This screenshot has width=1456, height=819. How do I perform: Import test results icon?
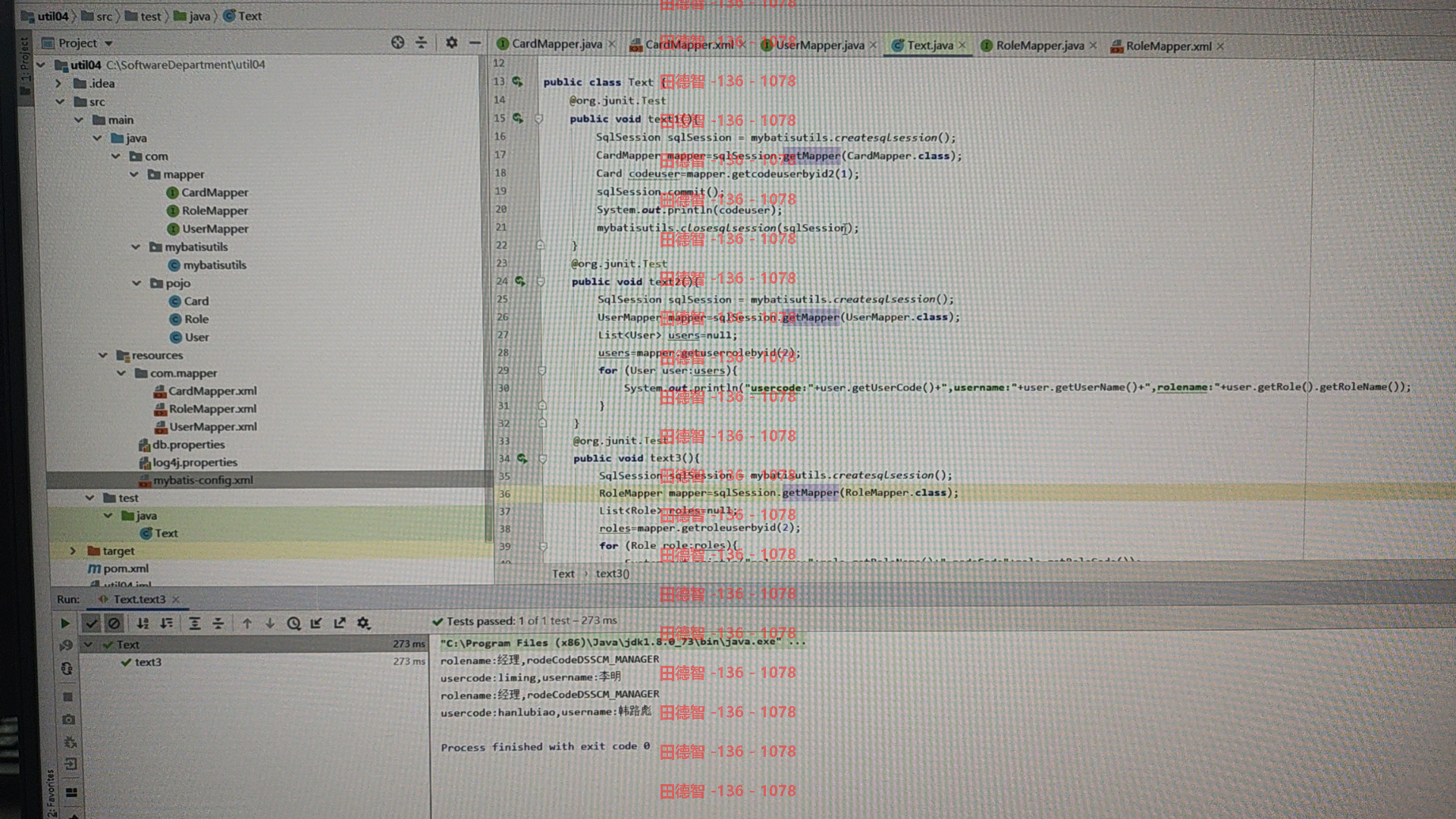coord(317,623)
